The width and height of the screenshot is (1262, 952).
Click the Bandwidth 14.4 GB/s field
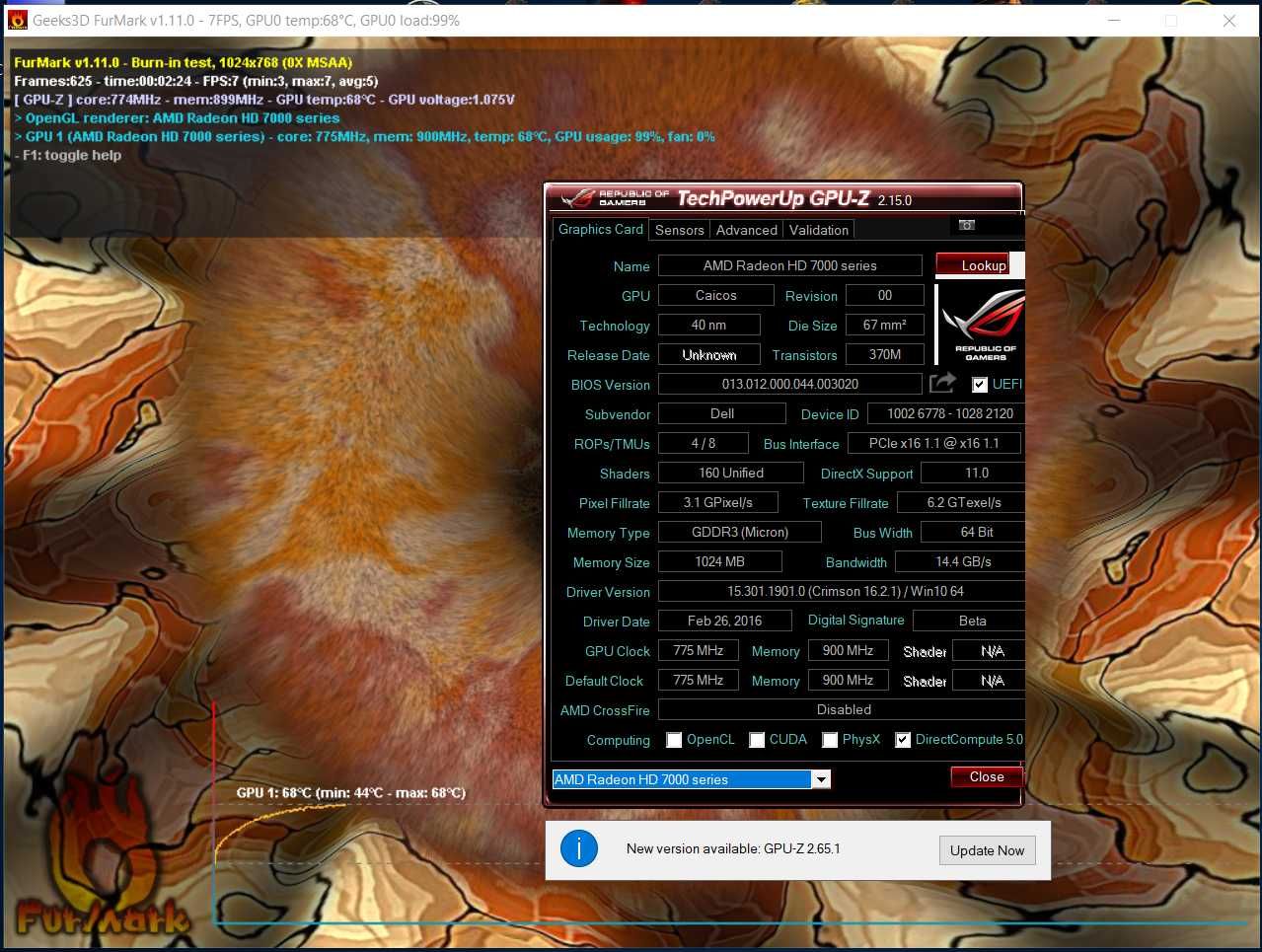961,561
